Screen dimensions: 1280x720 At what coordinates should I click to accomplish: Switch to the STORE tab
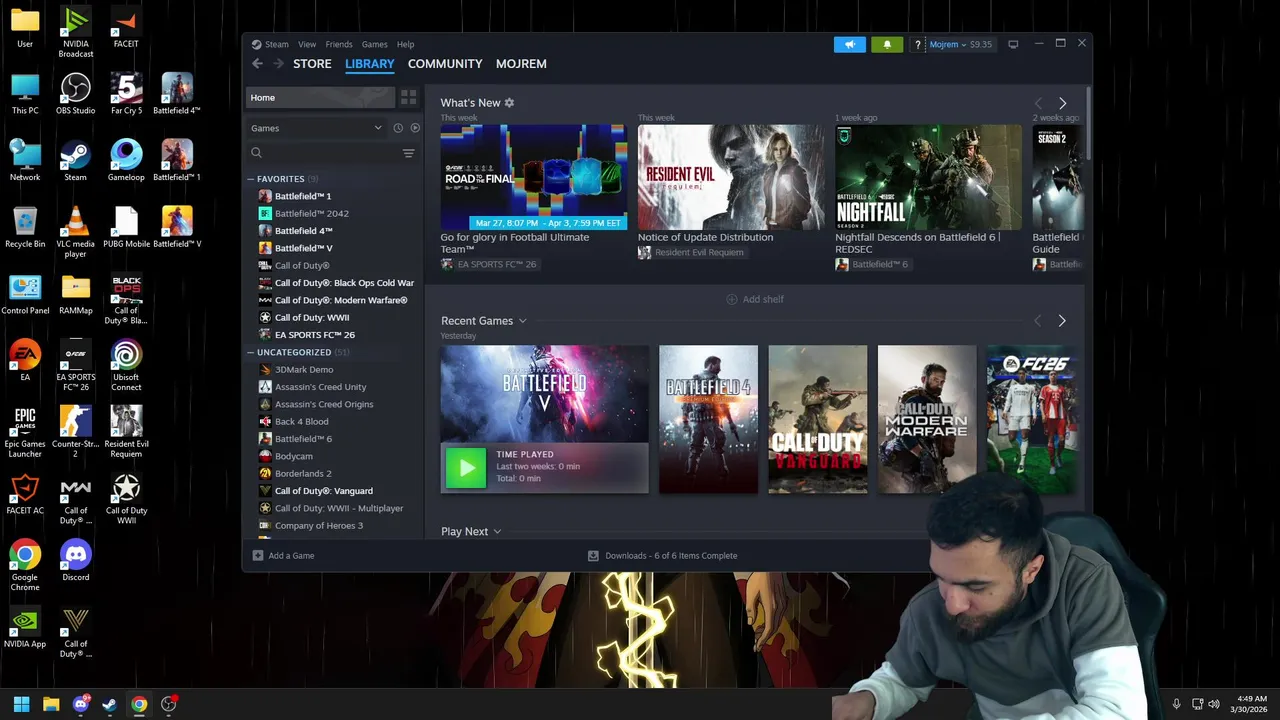point(312,64)
